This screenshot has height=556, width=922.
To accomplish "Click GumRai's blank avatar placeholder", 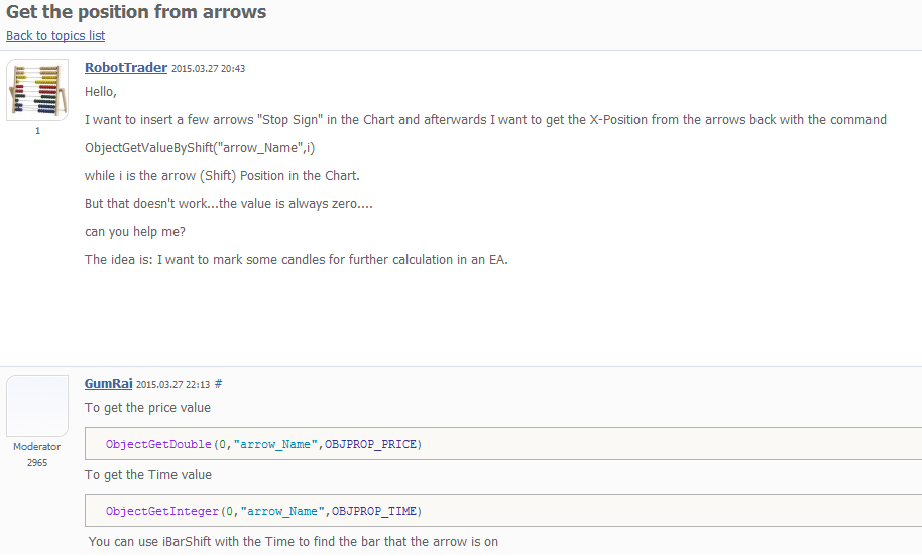I will tap(37, 406).
